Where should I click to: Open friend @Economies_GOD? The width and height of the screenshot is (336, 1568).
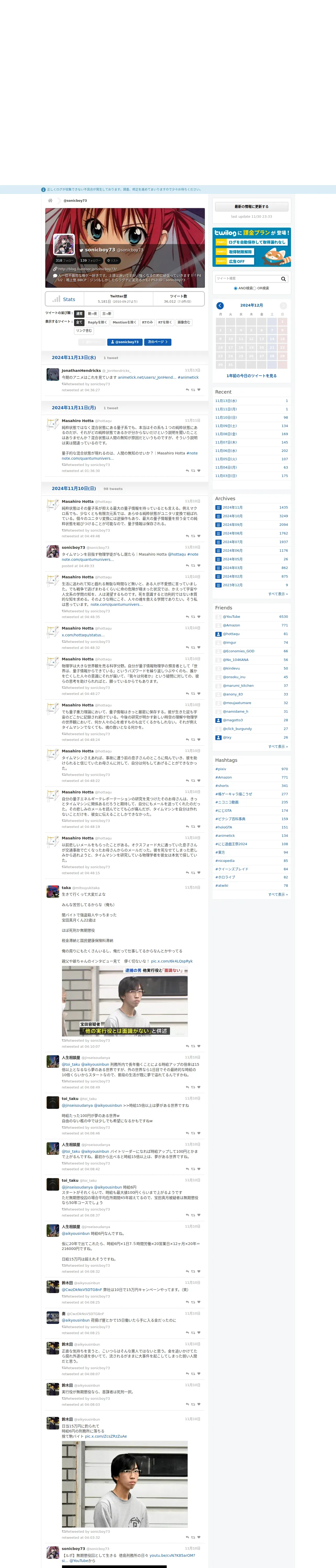point(238,651)
